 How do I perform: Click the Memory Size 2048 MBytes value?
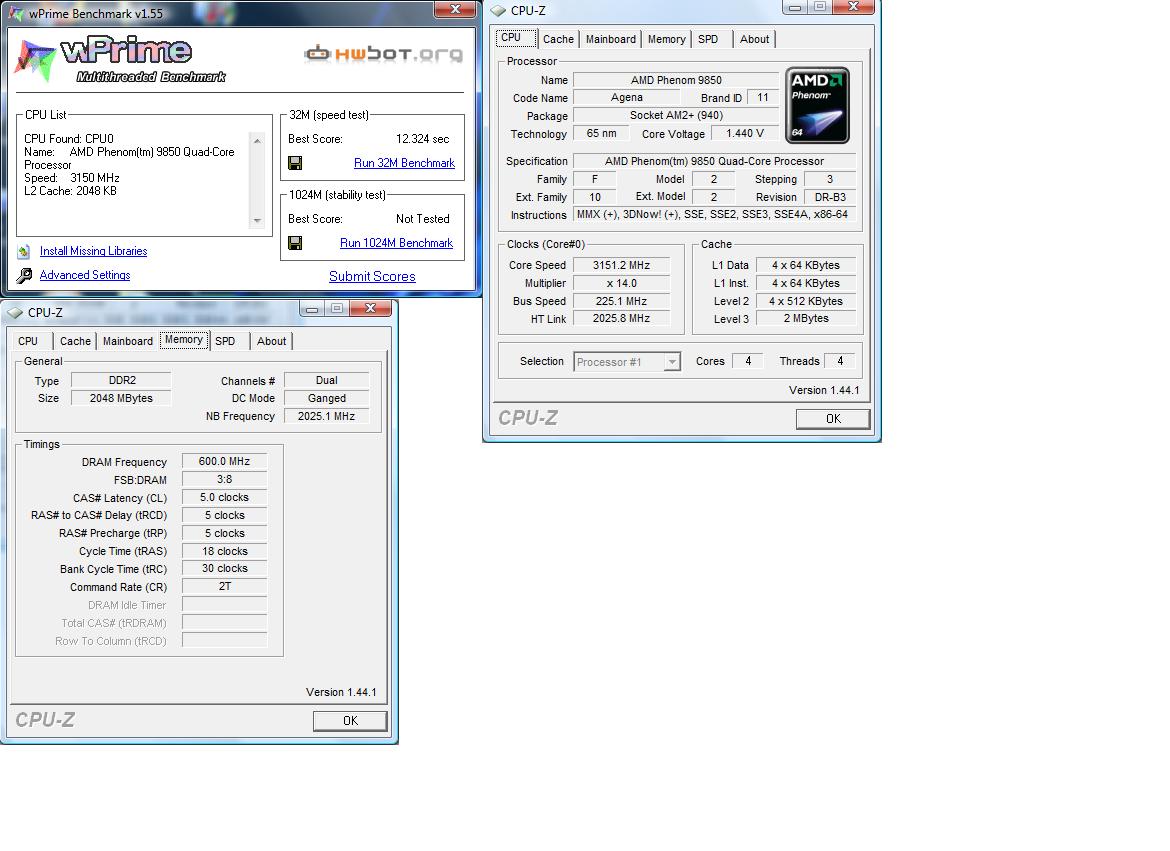121,398
